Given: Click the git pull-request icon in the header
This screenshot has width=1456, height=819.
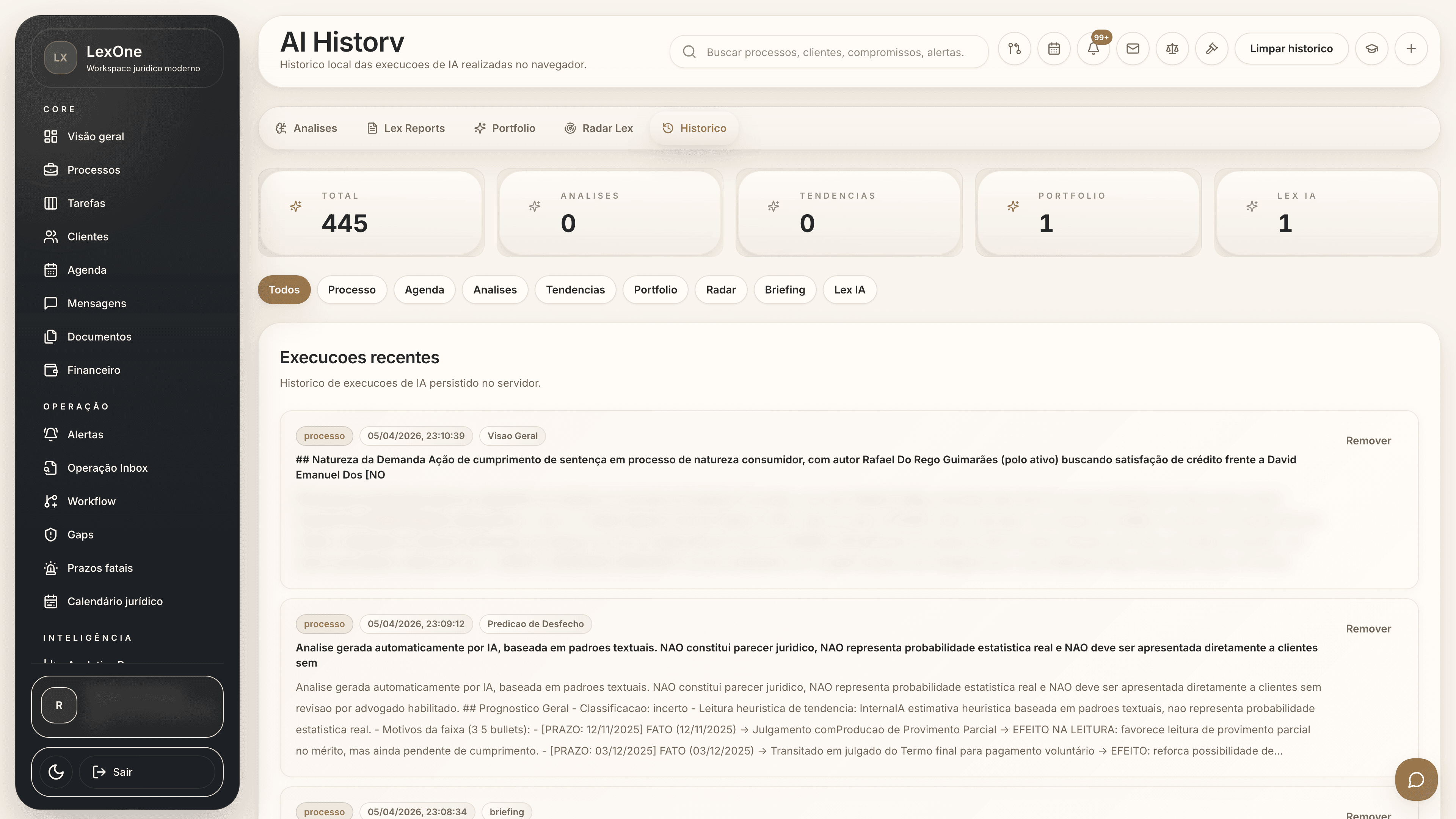Looking at the screenshot, I should pos(1015,49).
